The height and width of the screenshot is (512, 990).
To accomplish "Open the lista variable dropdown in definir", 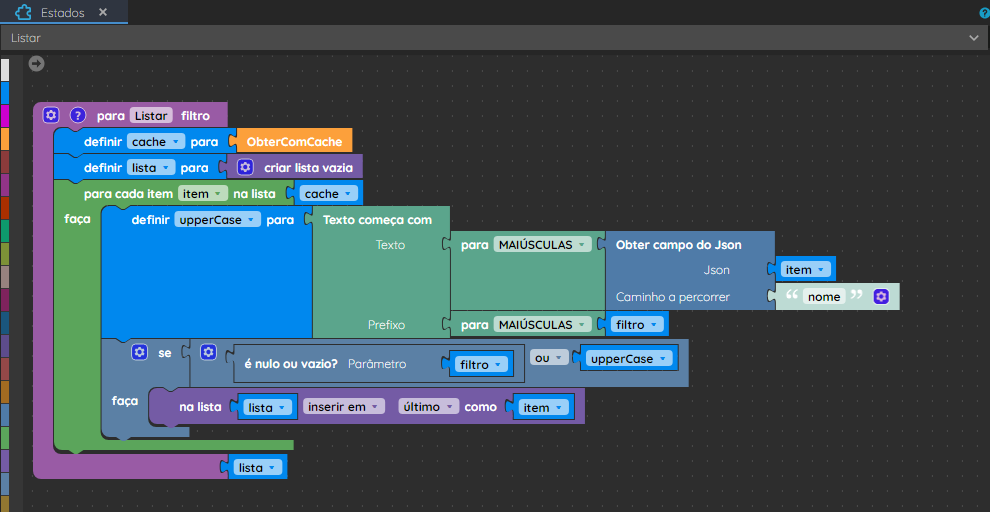I will click(151, 168).
